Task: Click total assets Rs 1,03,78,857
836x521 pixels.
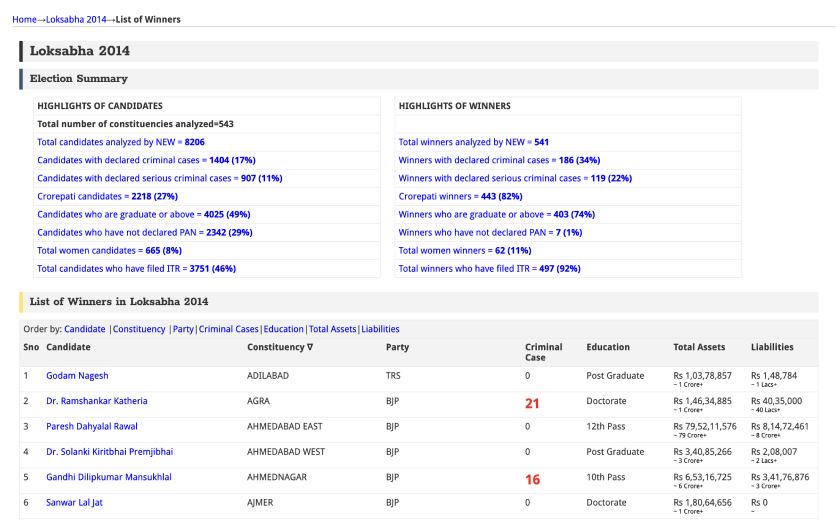Action: tap(702, 375)
